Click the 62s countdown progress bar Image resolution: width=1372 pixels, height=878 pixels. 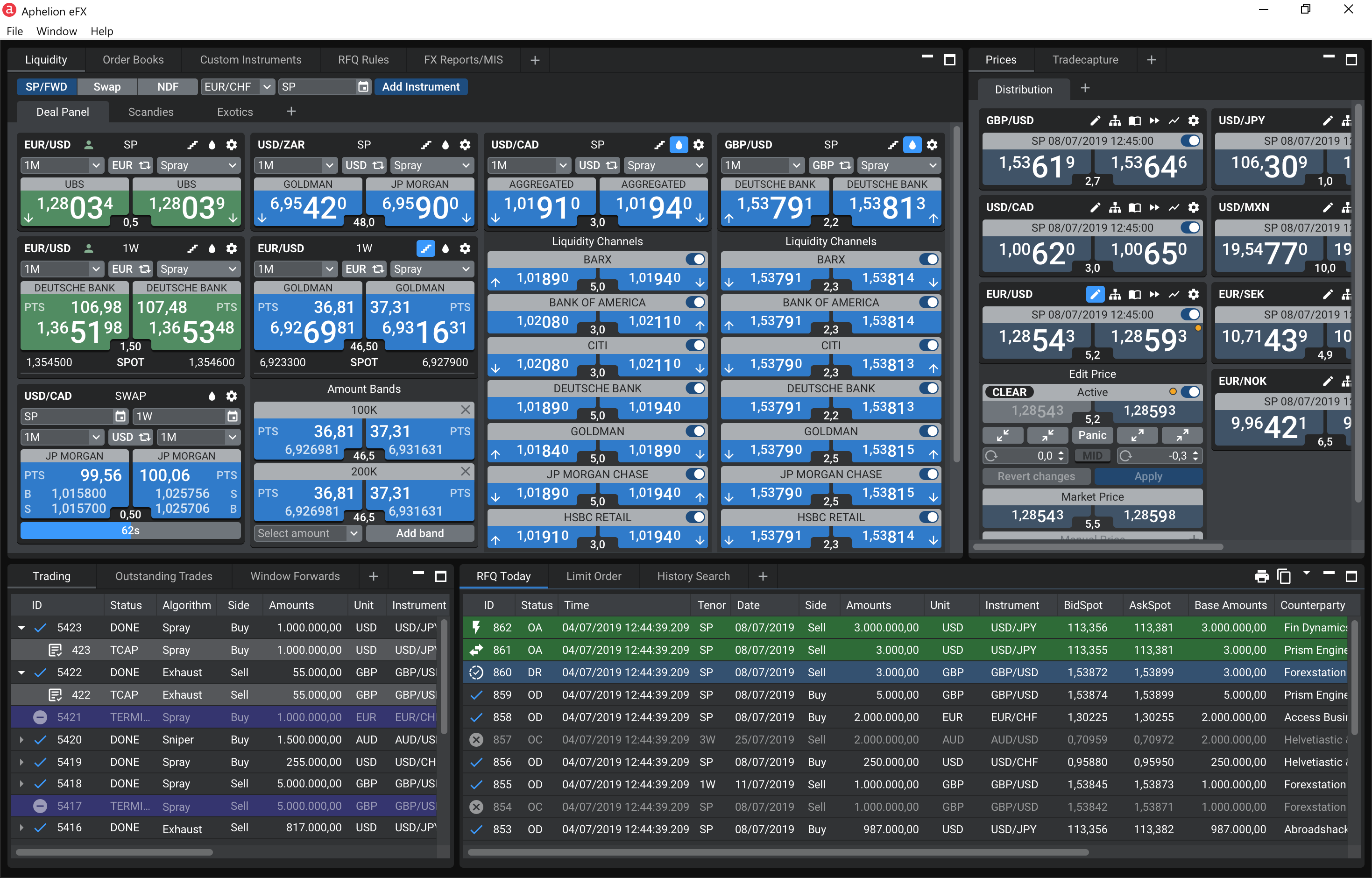[x=131, y=531]
